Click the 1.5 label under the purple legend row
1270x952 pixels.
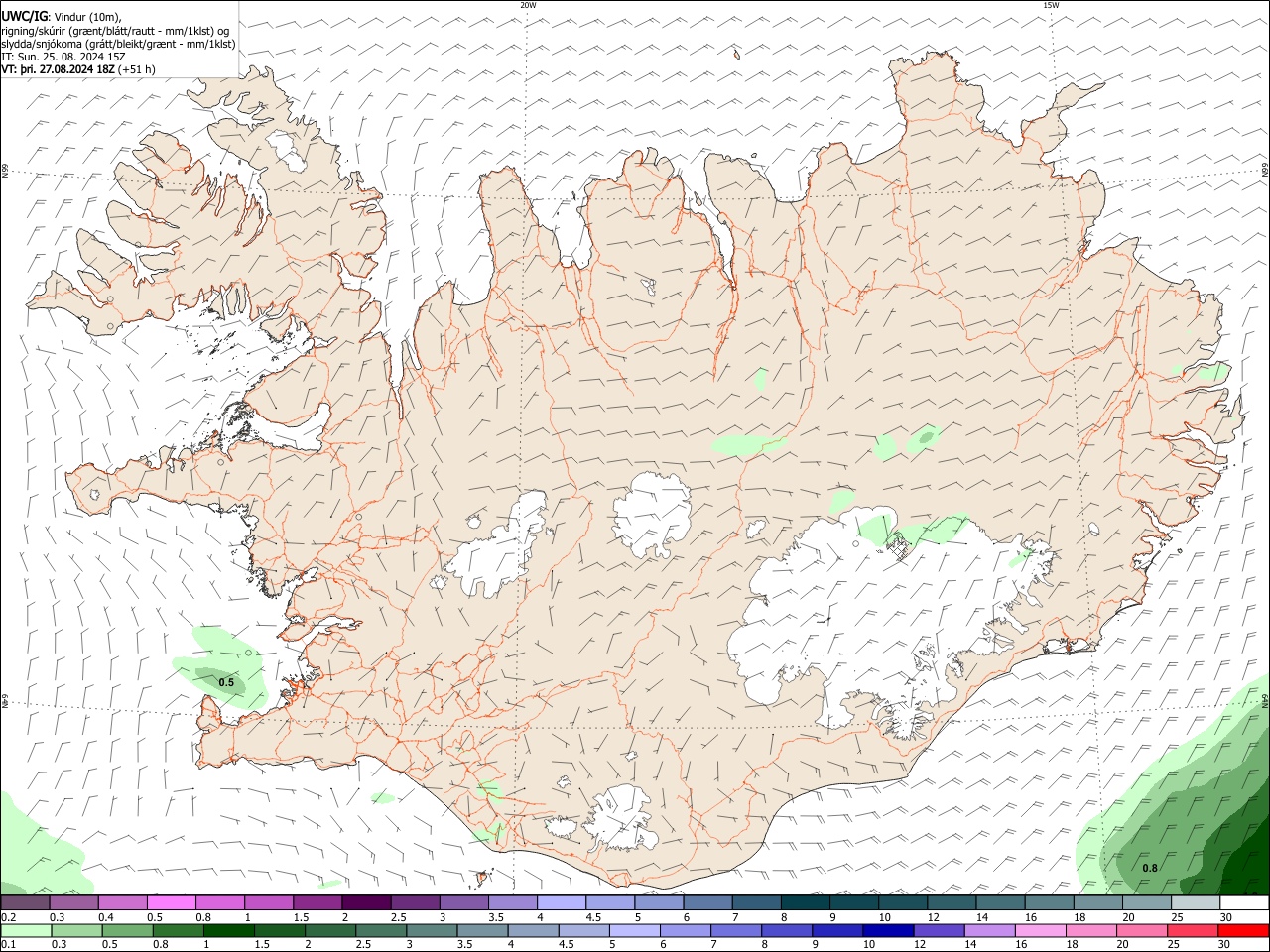[x=301, y=917]
